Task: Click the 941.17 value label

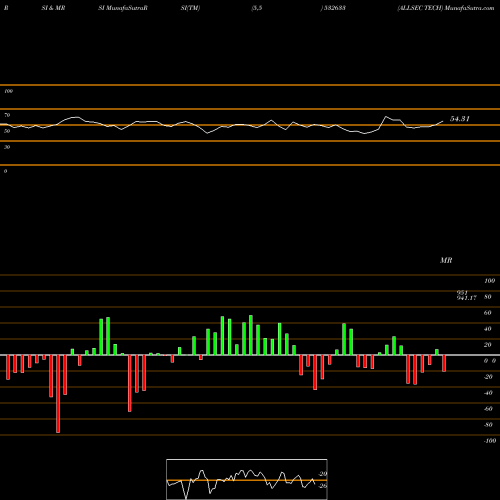Action: [467, 298]
